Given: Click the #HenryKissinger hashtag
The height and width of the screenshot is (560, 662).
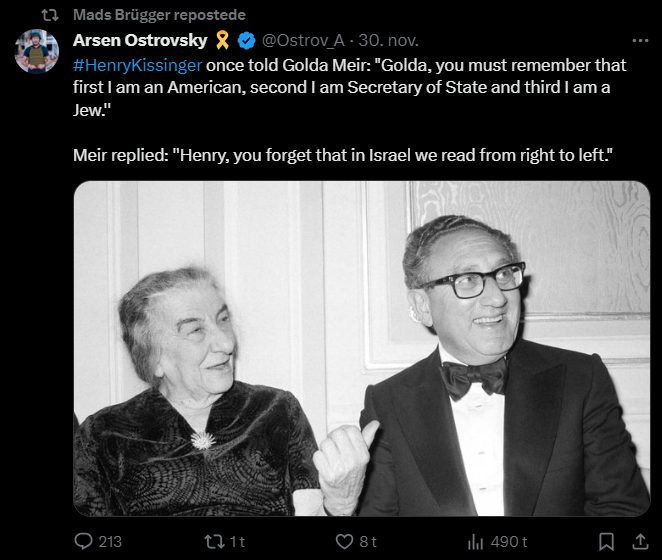Looking at the screenshot, I should pos(137,65).
